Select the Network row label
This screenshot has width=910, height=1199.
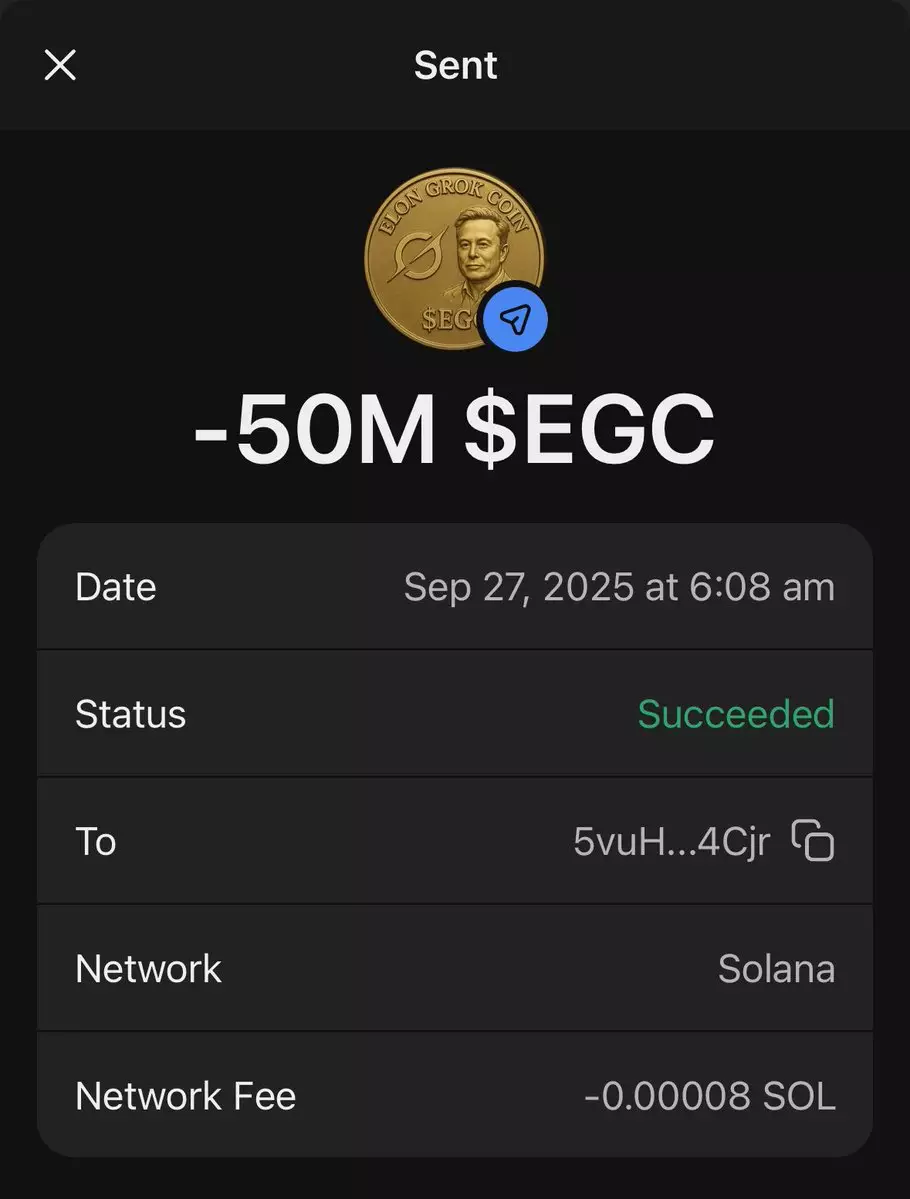[x=148, y=968]
